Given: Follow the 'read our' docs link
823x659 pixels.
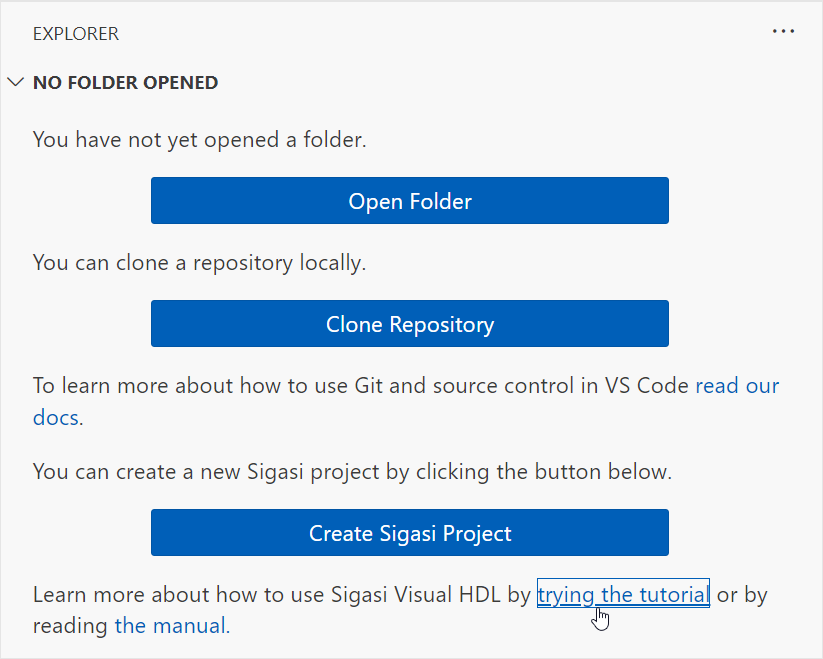Looking at the screenshot, I should click(737, 386).
